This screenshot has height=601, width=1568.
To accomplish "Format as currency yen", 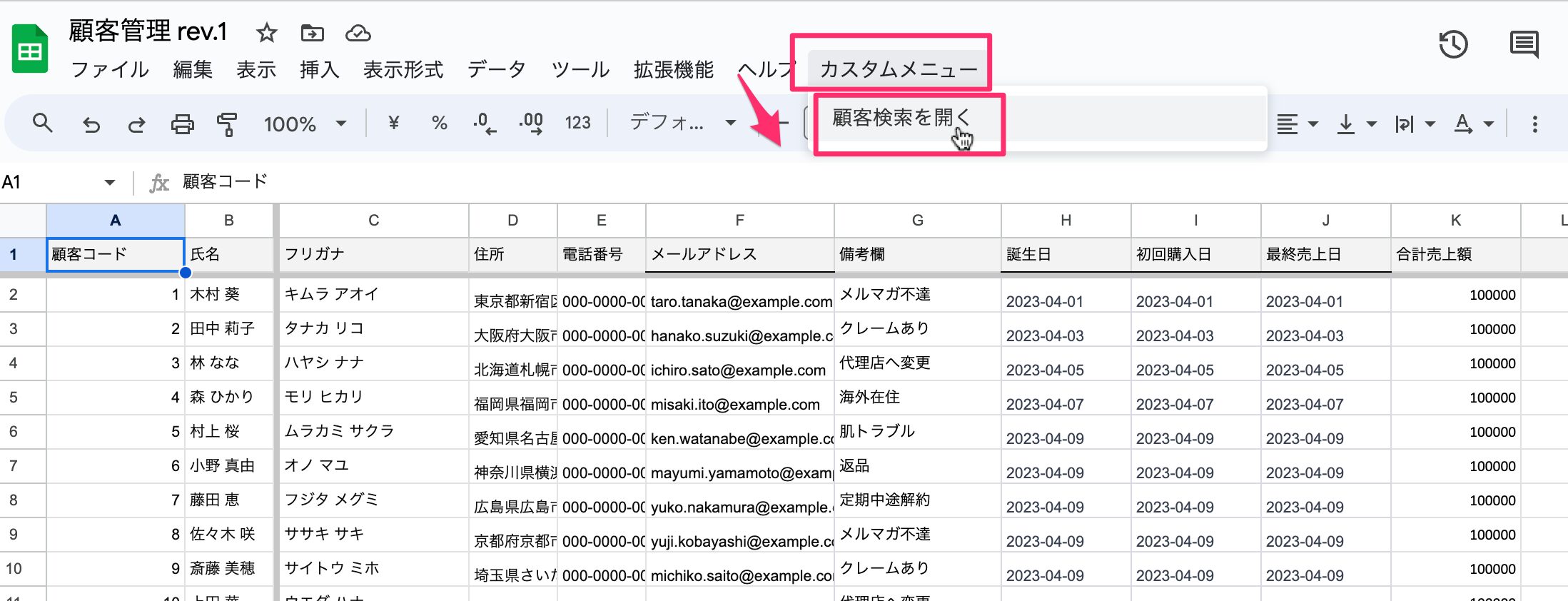I will [x=393, y=123].
